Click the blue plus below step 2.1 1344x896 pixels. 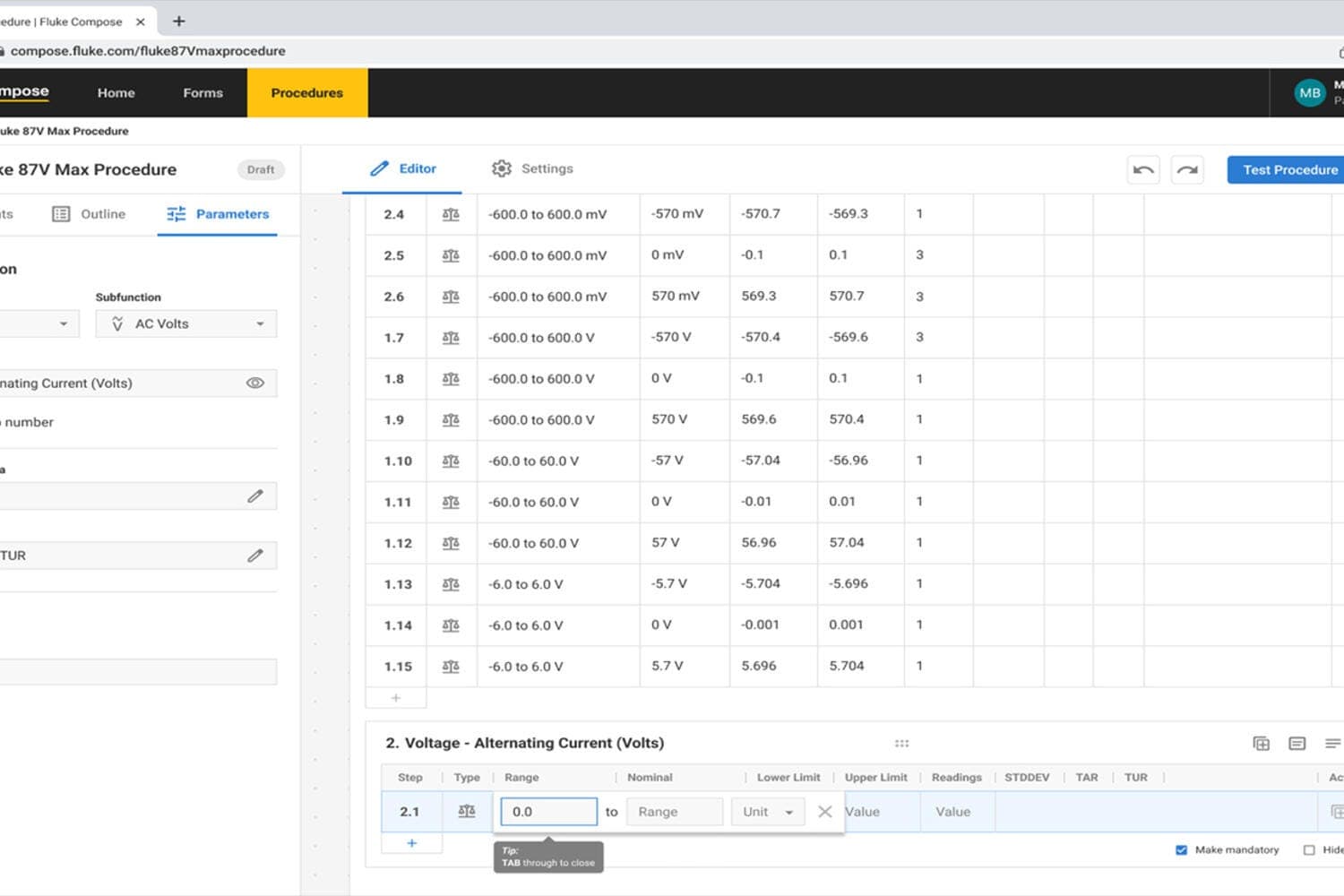coord(412,843)
